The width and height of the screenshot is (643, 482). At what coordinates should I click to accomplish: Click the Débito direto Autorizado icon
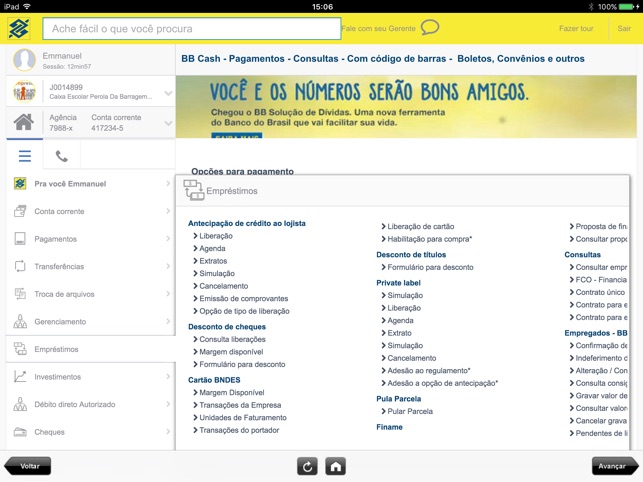[20, 404]
